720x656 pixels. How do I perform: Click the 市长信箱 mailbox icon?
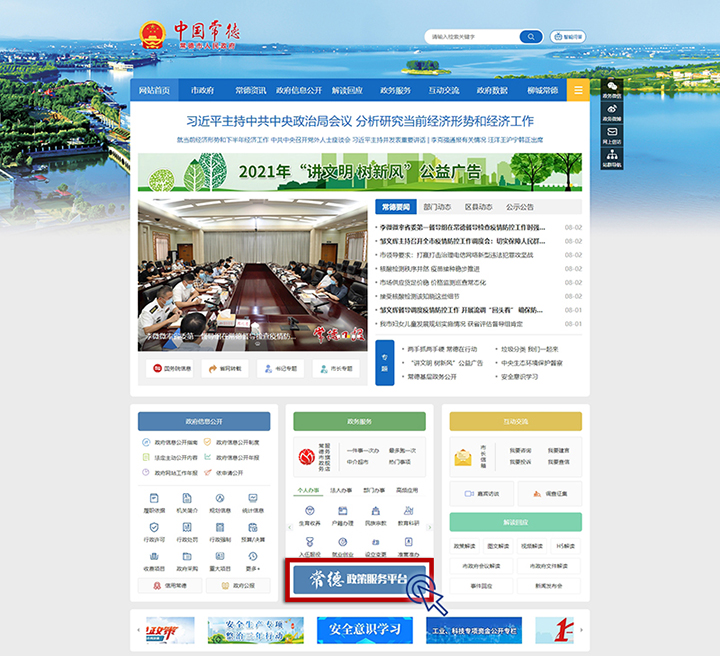[x=463, y=457]
